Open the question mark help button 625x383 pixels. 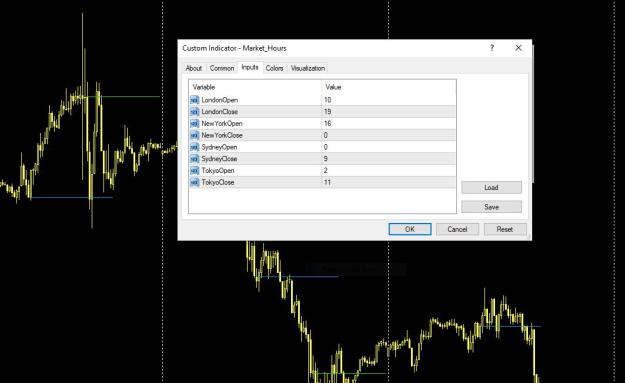point(492,48)
